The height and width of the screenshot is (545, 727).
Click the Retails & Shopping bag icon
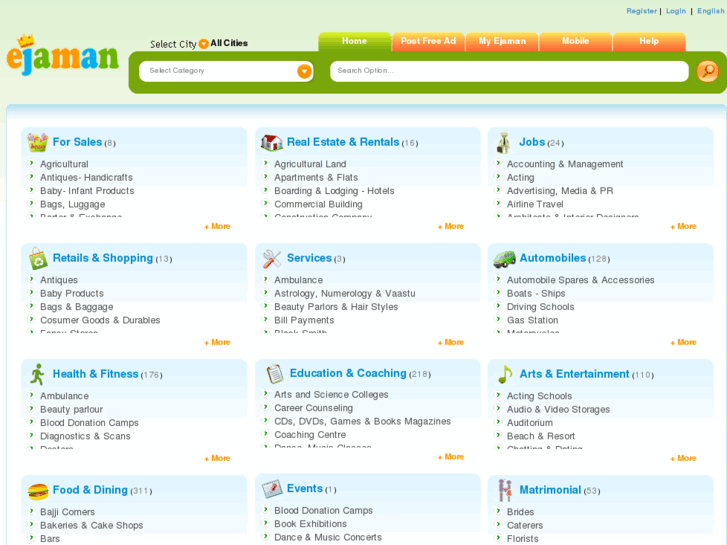point(38,258)
